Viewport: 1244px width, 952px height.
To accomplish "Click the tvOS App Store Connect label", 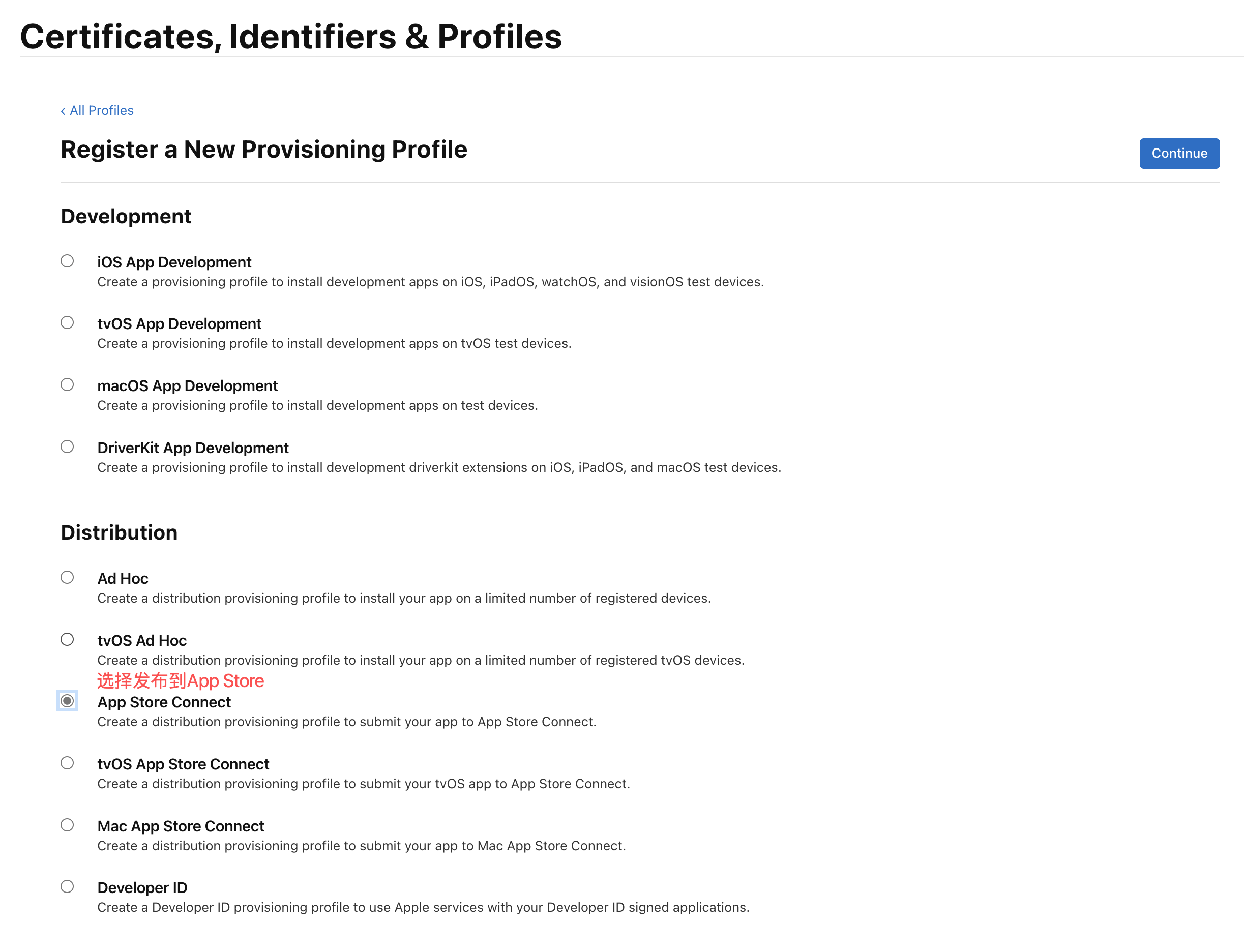I will click(x=183, y=764).
